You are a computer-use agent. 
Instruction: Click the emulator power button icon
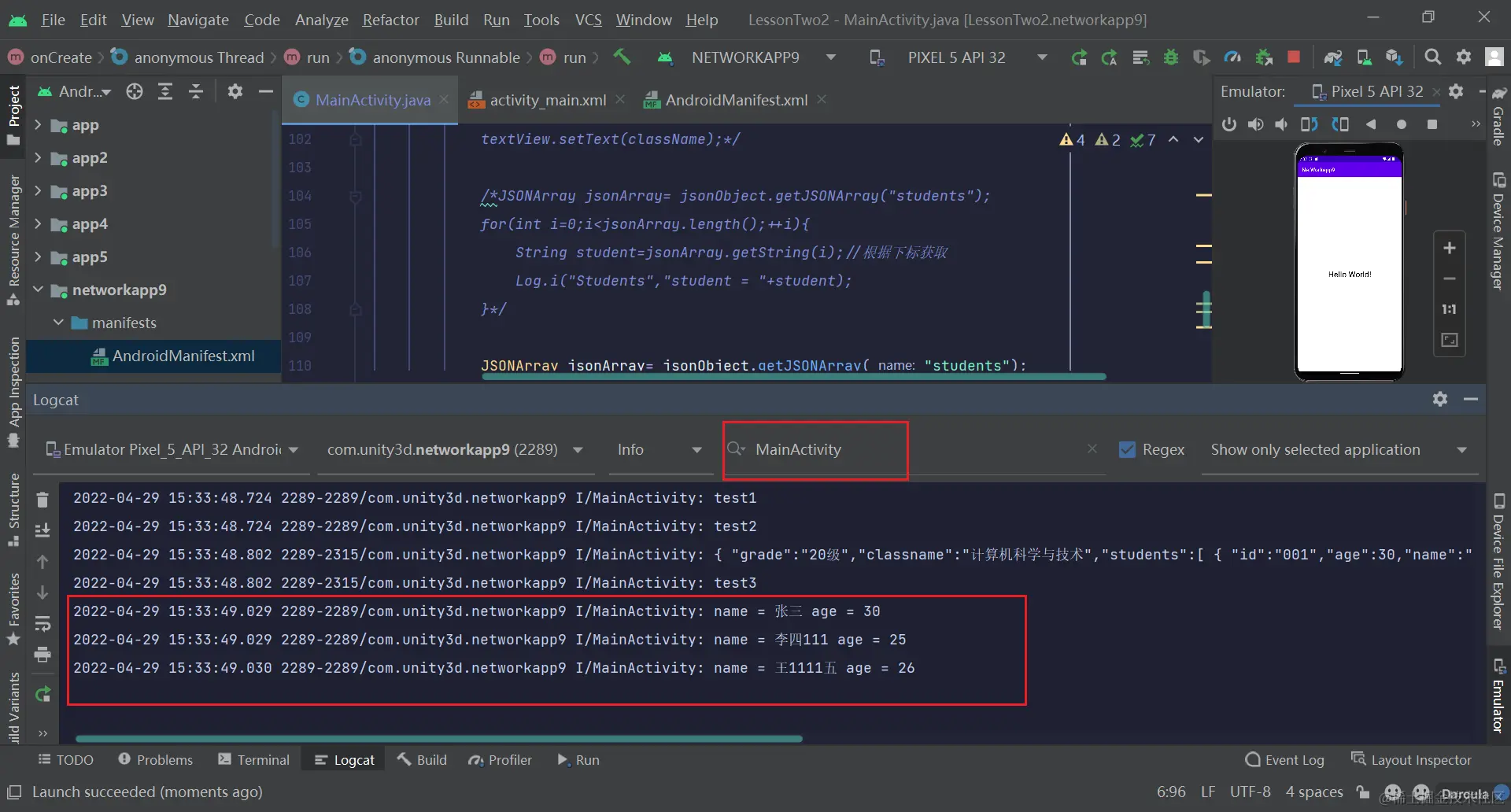(x=1229, y=124)
